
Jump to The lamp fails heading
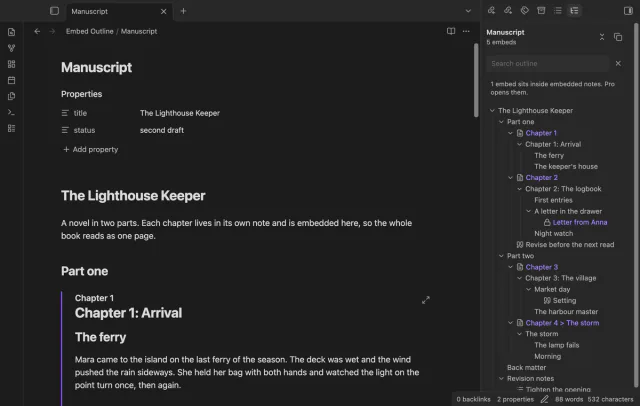tap(556, 345)
